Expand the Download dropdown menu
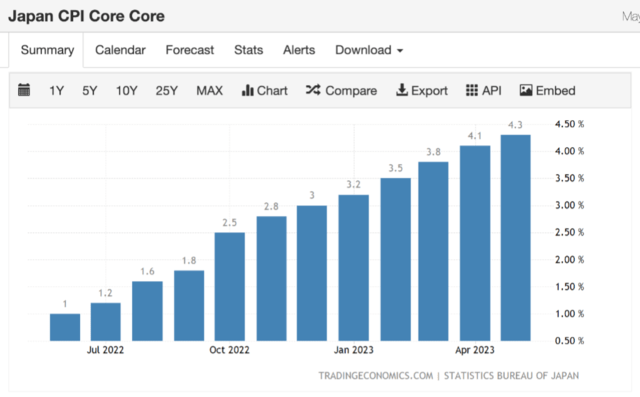The image size is (640, 397). [x=369, y=50]
